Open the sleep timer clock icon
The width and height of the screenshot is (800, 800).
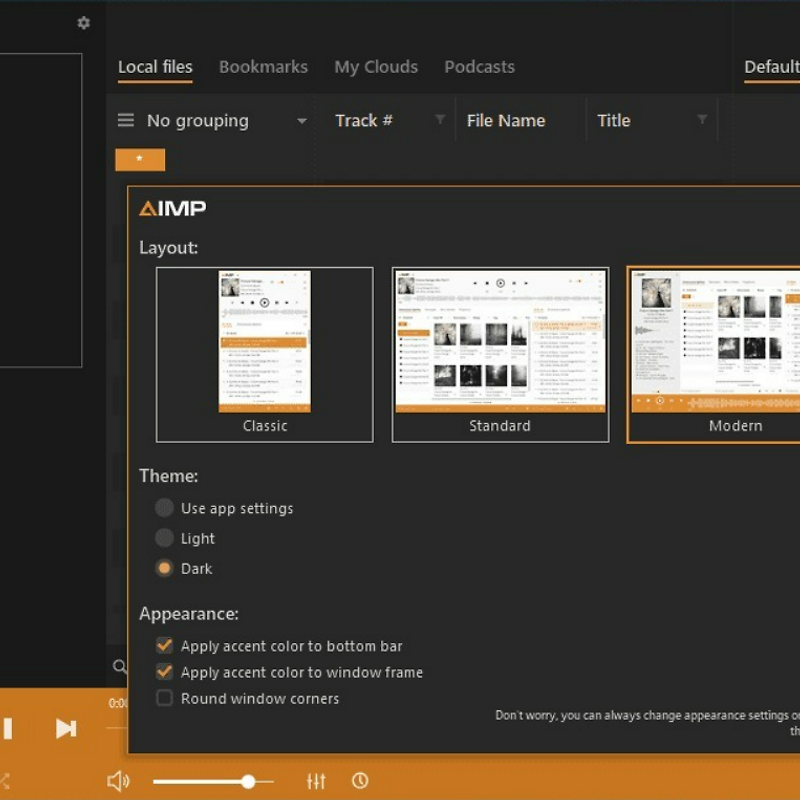point(360,781)
